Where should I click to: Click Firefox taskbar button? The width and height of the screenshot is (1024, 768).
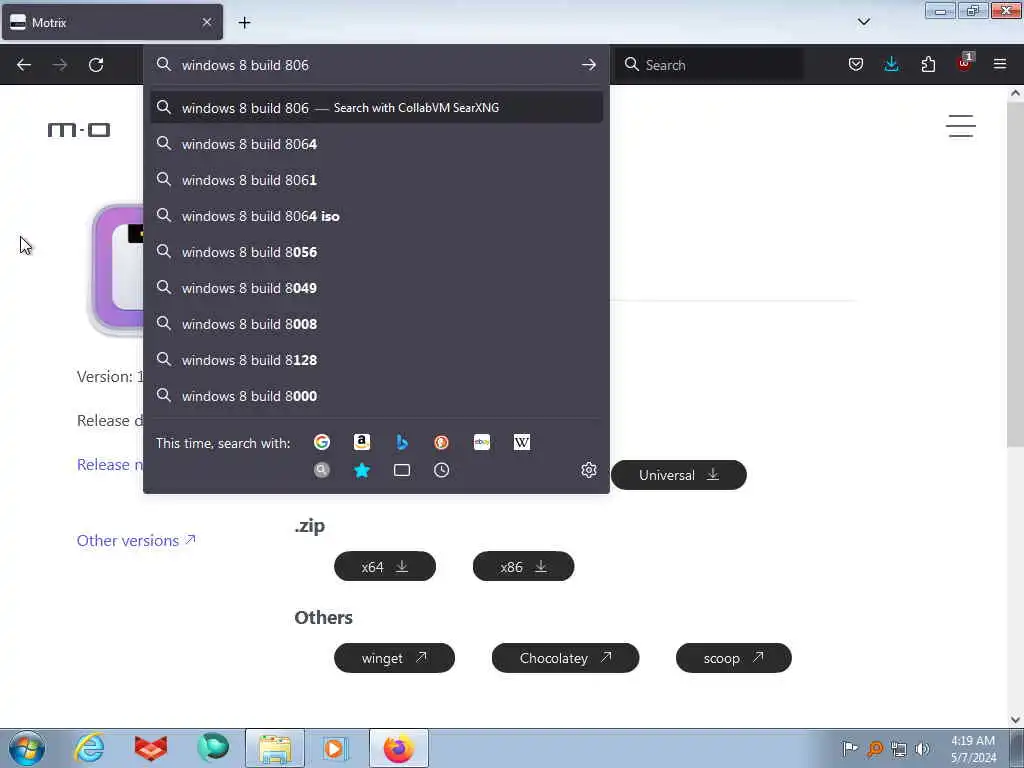(x=399, y=748)
